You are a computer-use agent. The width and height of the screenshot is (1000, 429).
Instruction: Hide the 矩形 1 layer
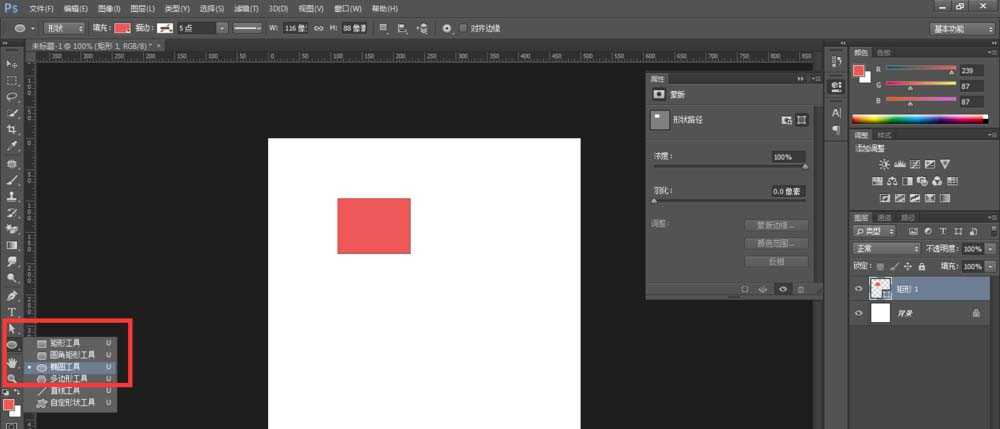coord(858,288)
